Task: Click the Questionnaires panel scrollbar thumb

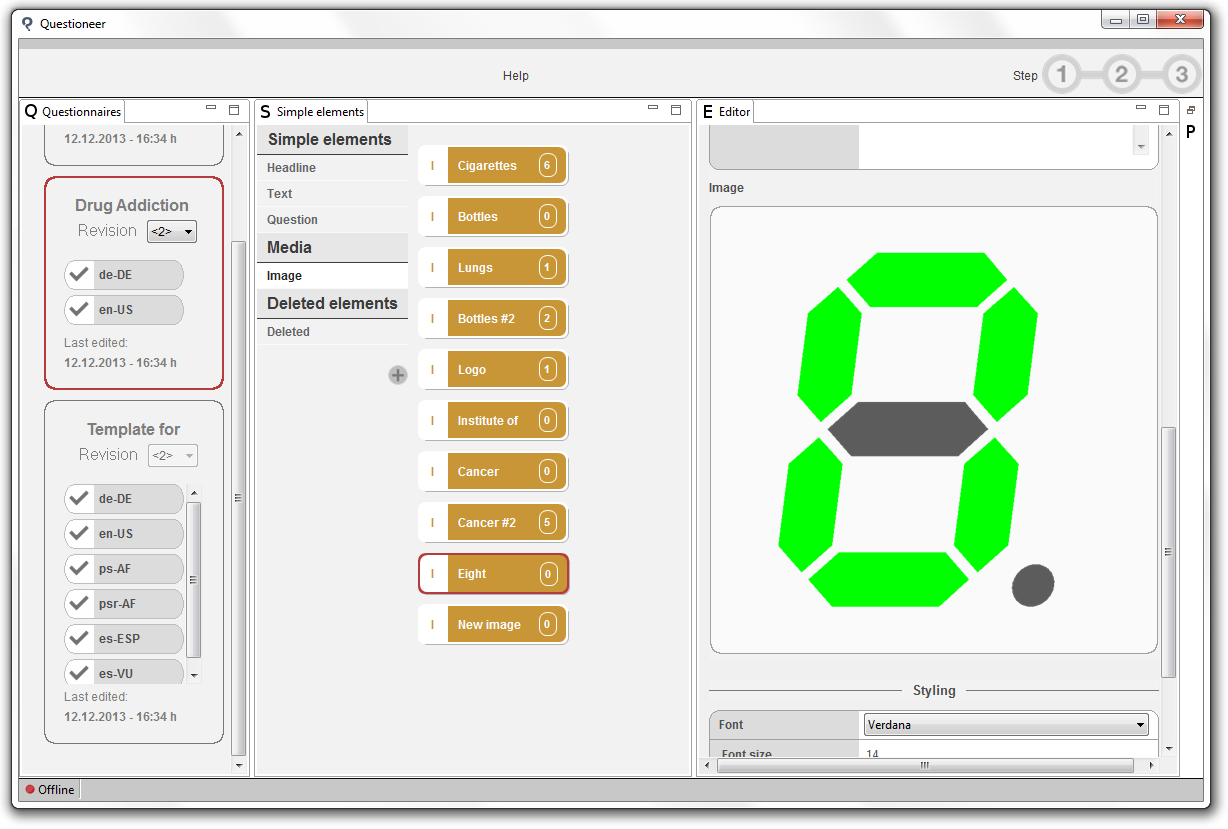Action: [x=238, y=498]
